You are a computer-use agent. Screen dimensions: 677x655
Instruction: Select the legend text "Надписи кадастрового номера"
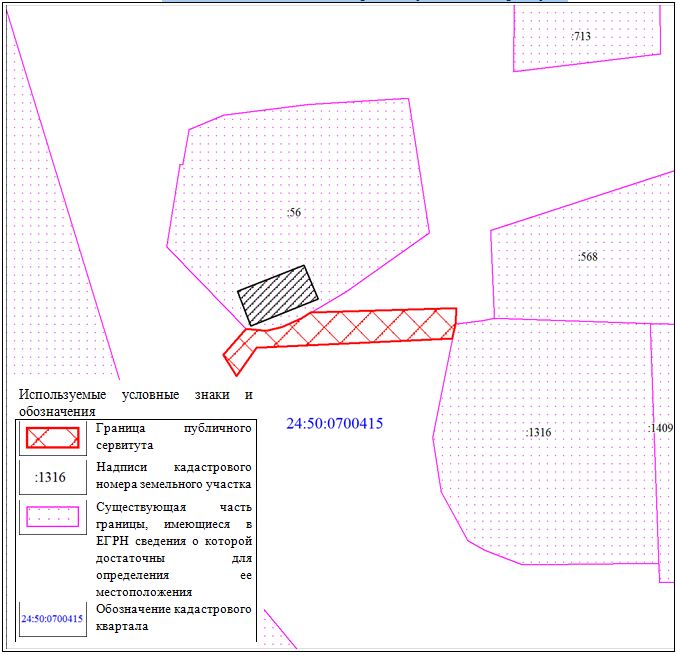point(172,476)
